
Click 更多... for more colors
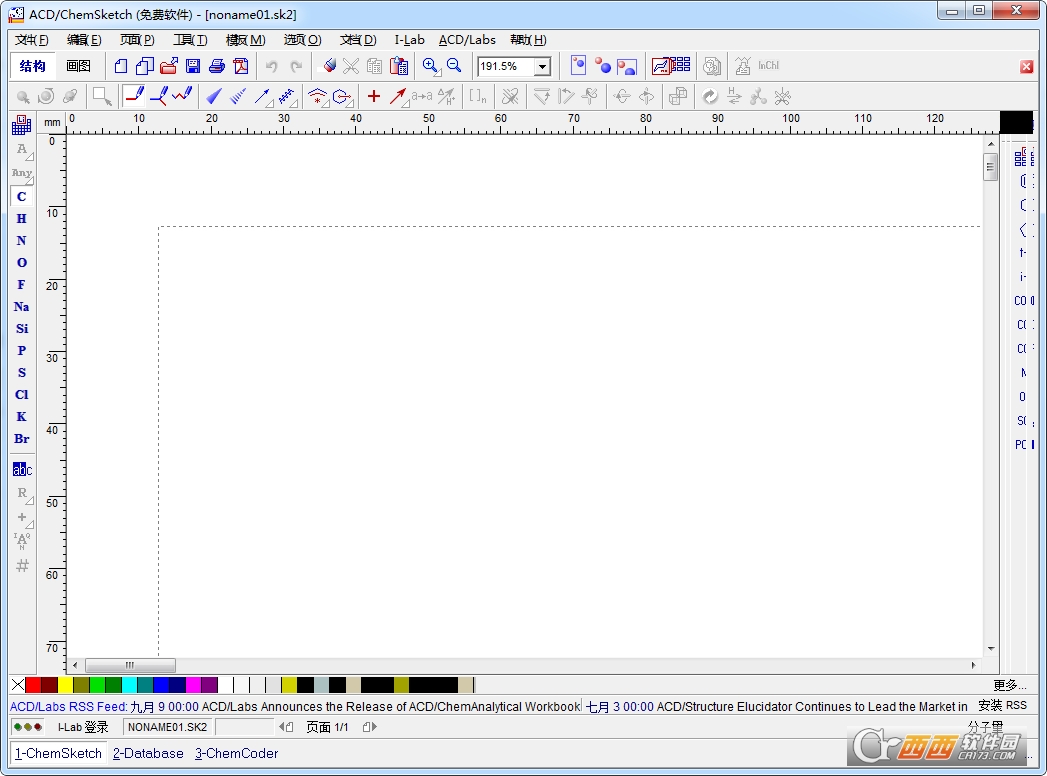(x=1009, y=685)
